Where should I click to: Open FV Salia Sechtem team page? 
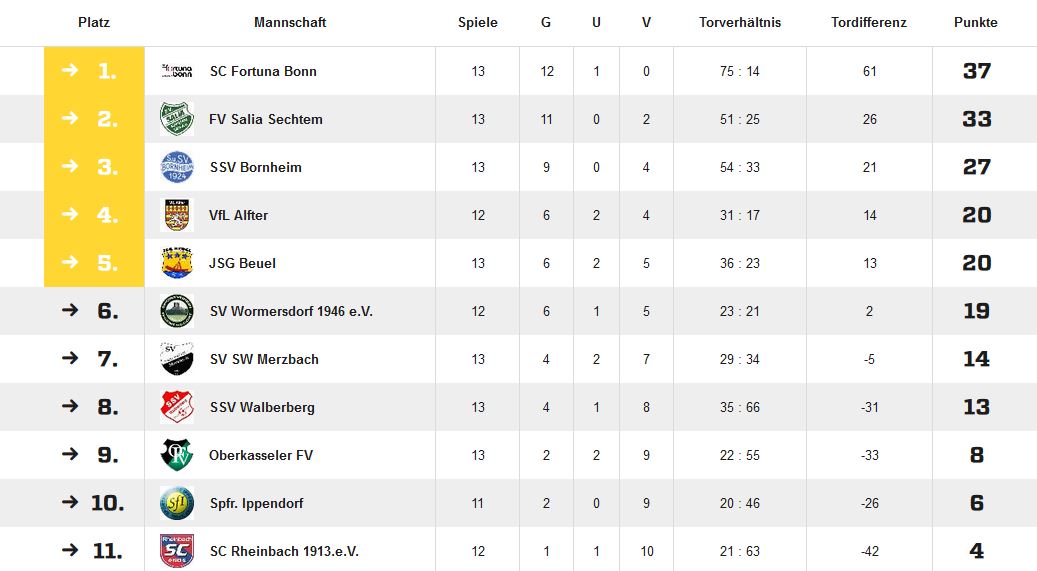[266, 119]
